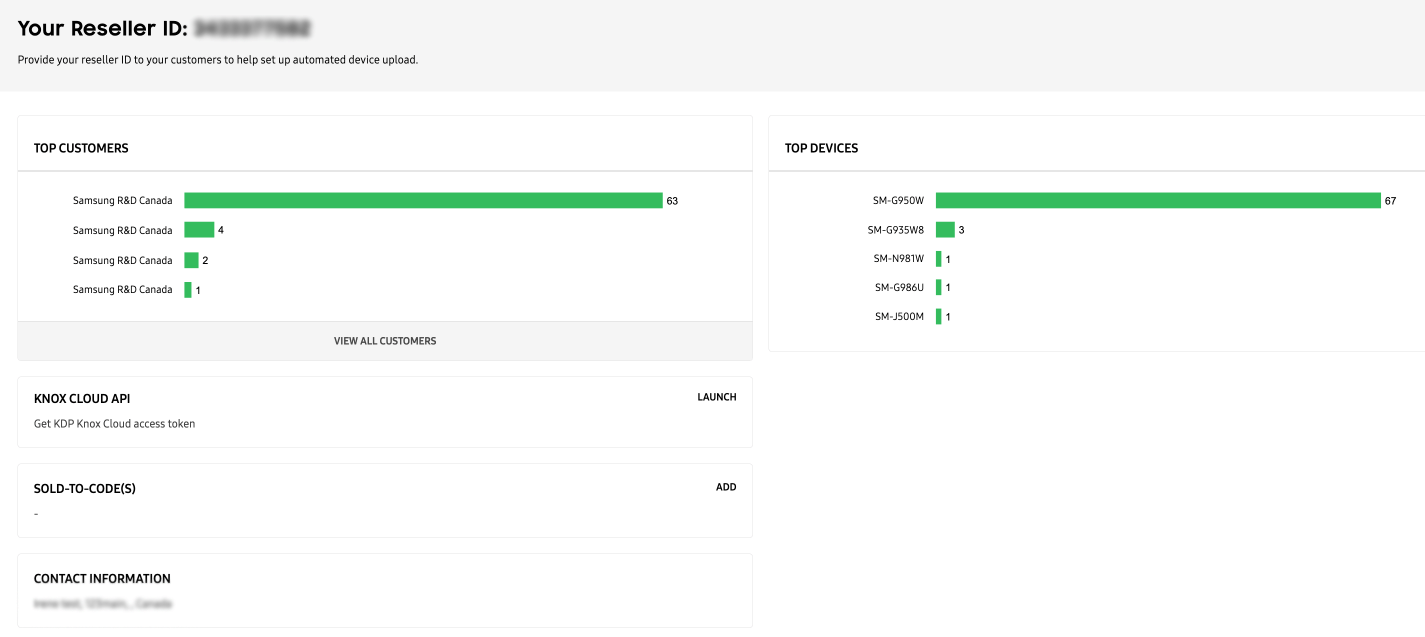Open the CONTACT INFORMATION card
The image size is (1425, 637).
(x=385, y=591)
